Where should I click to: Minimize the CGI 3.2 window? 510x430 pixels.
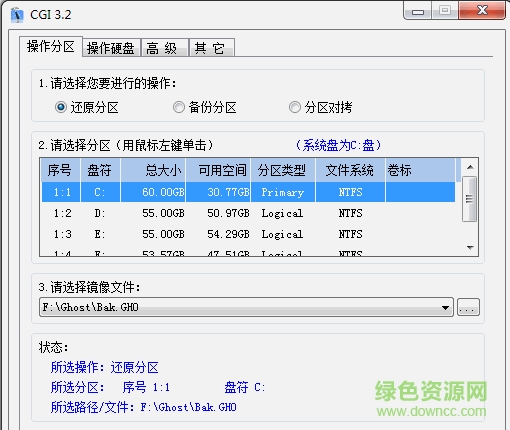[418, 11]
